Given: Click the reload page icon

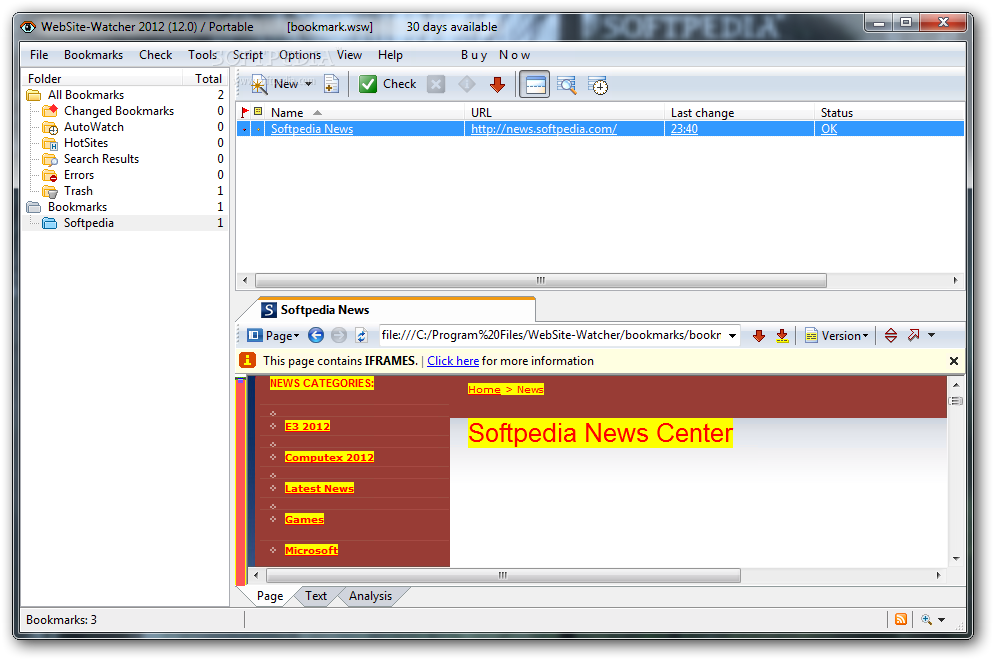Looking at the screenshot, I should [x=361, y=335].
